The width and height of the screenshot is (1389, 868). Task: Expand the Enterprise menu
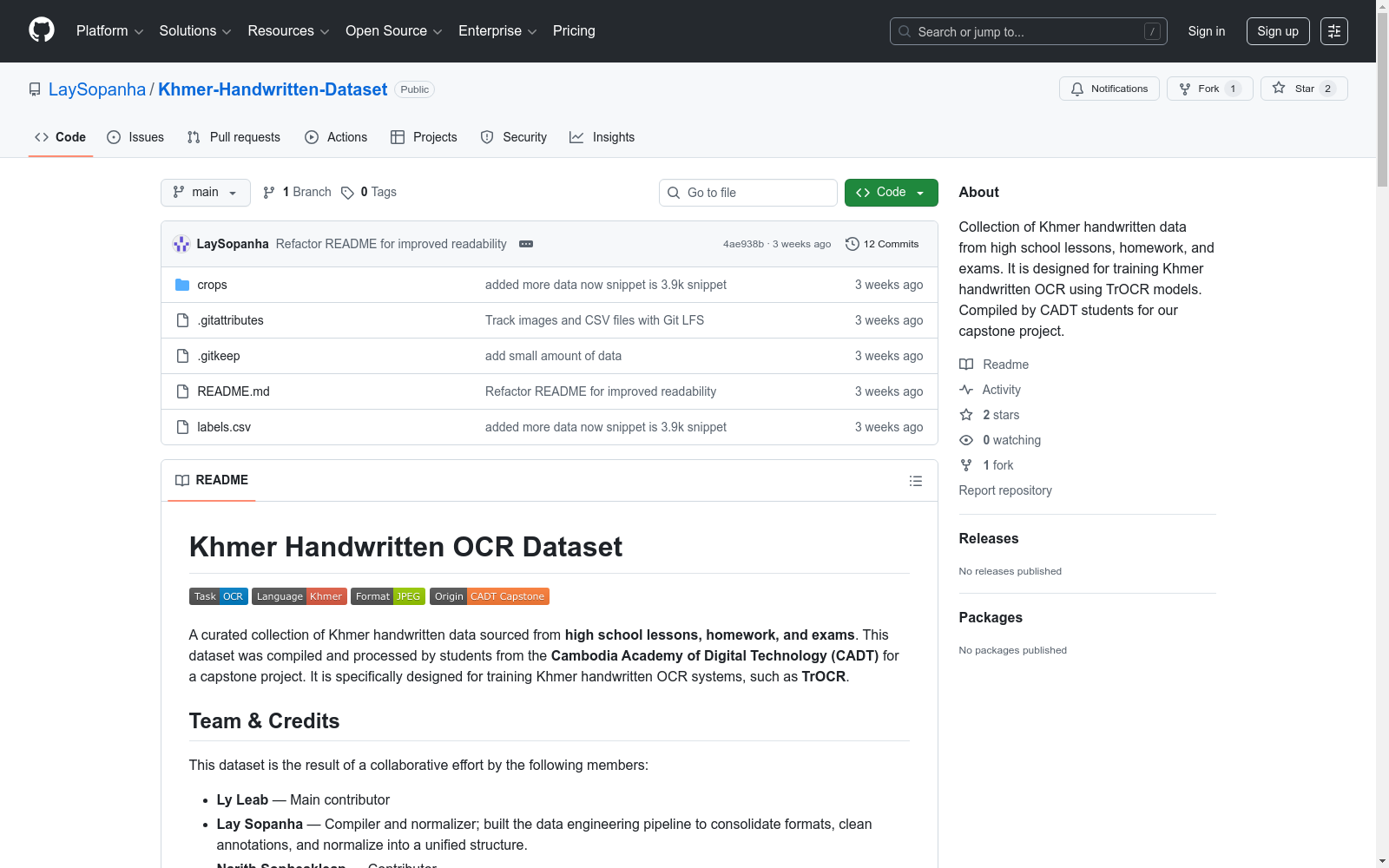pos(497,31)
